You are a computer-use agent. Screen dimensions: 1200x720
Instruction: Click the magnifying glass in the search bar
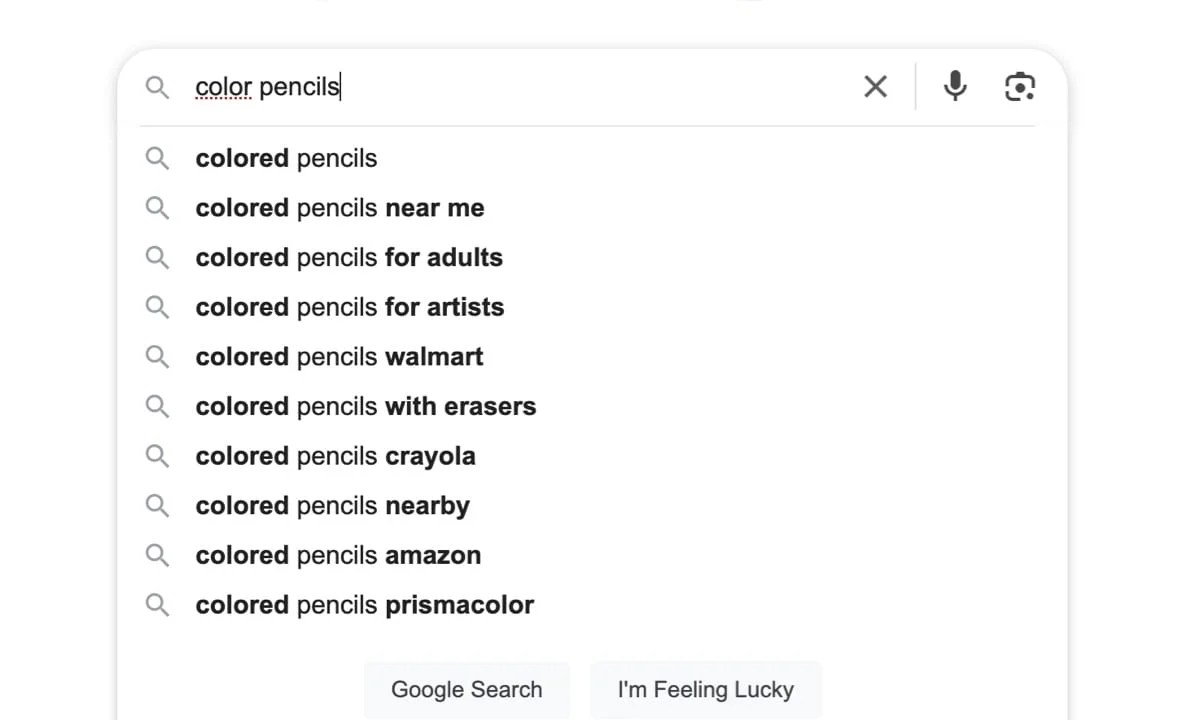point(157,87)
